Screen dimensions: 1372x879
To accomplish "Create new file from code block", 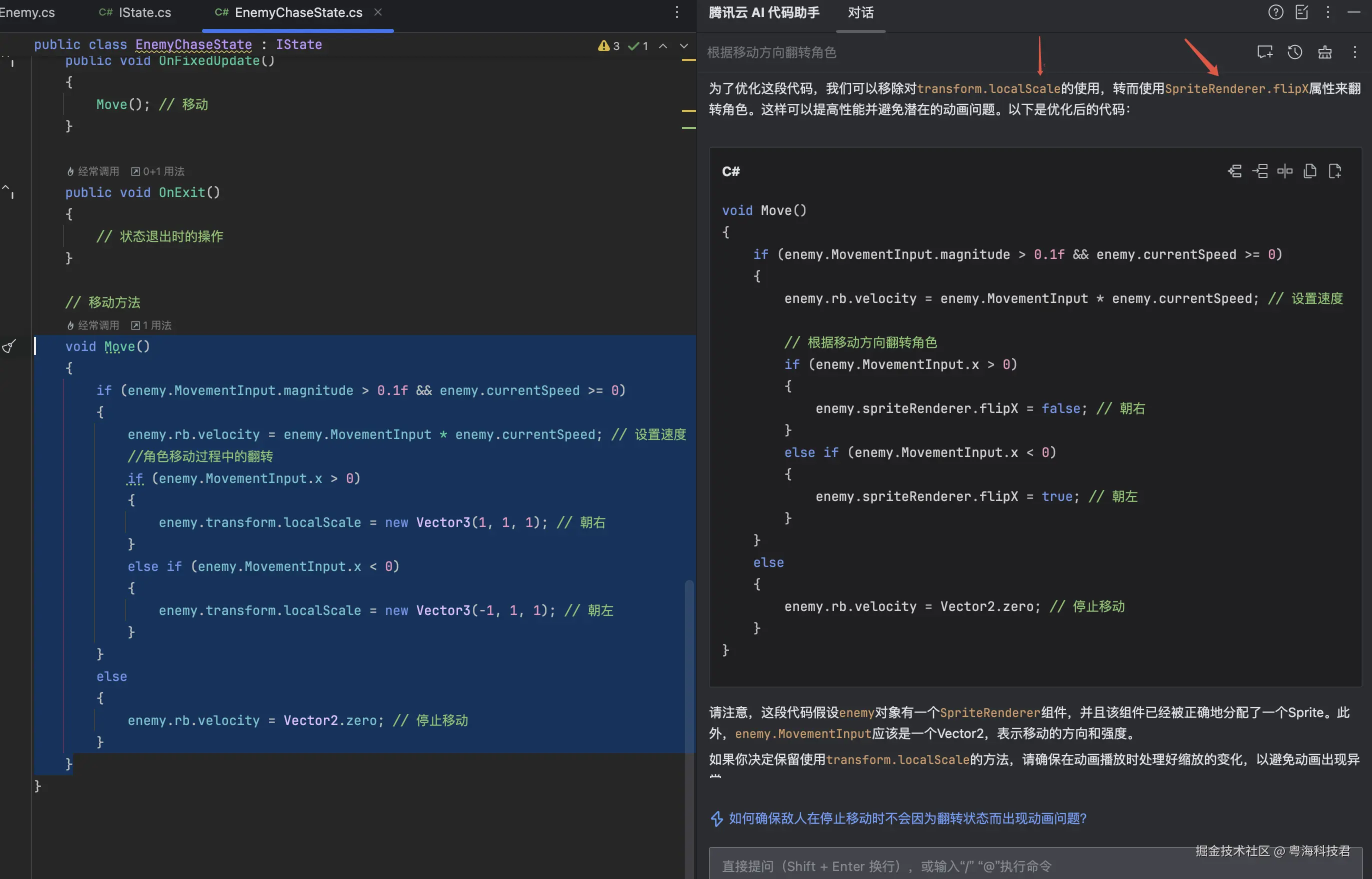I will (x=1335, y=171).
